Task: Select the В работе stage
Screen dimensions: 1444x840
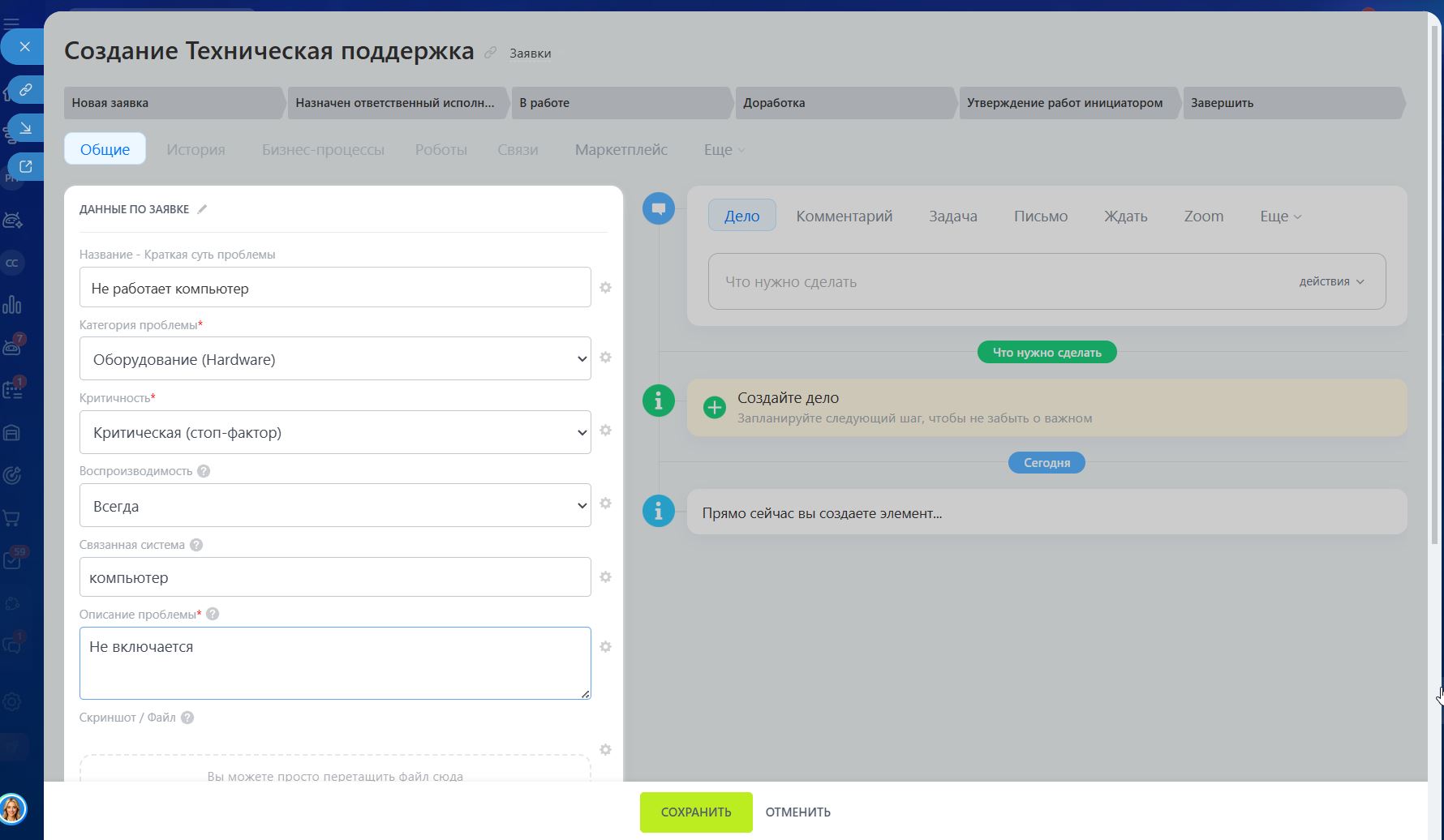Action: (621, 103)
